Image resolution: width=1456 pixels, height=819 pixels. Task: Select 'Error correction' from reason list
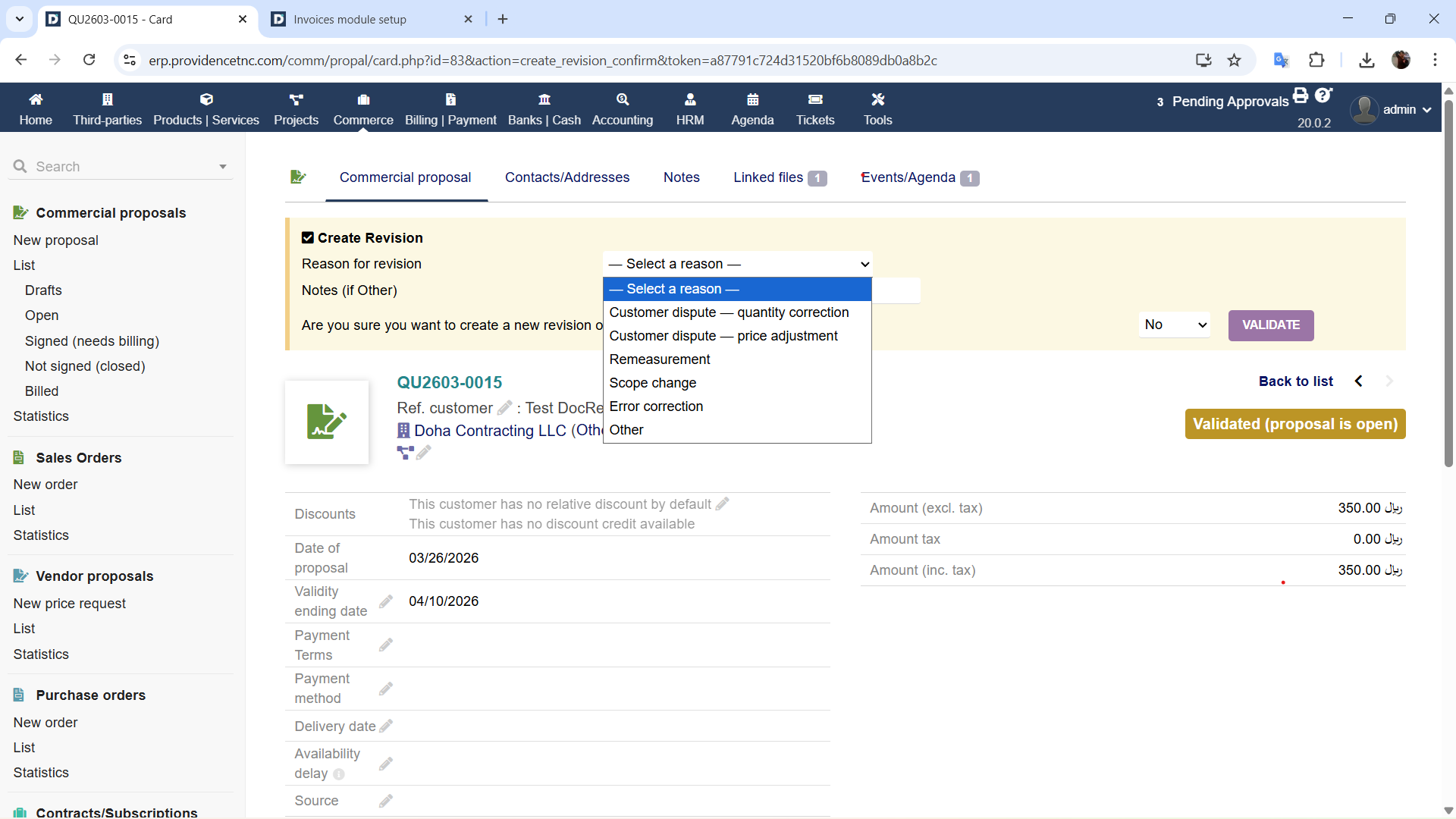[656, 406]
